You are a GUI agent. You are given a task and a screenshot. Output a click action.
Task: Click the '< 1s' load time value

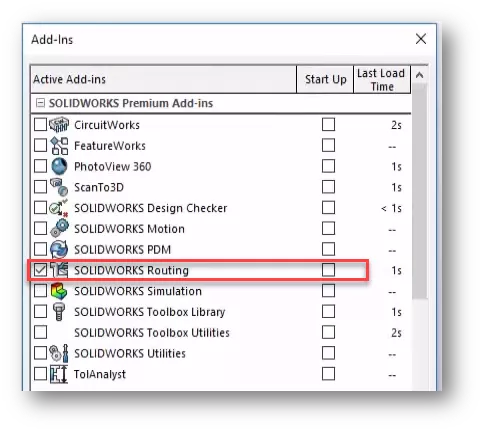coord(391,208)
